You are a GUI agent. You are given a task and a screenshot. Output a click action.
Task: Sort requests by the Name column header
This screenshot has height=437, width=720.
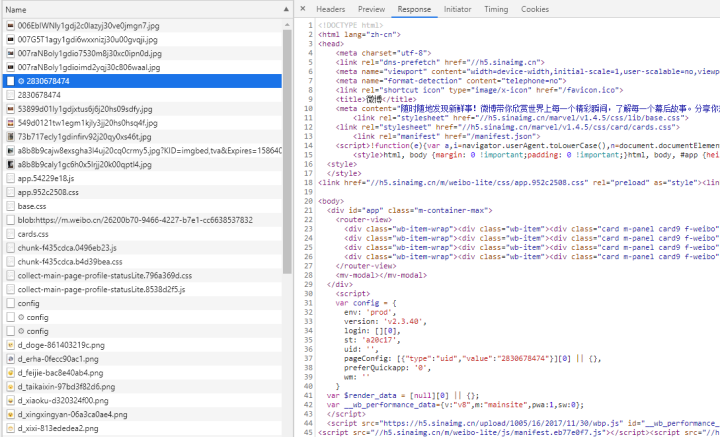pos(146,9)
